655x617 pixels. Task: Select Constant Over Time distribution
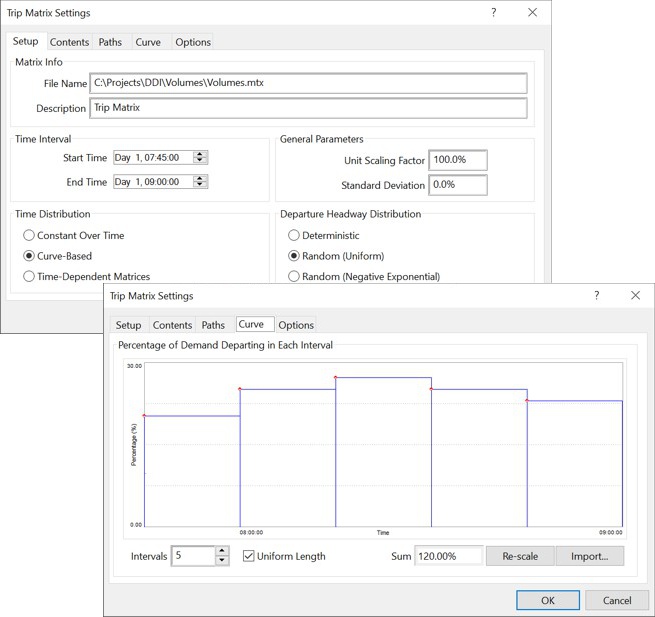29,235
